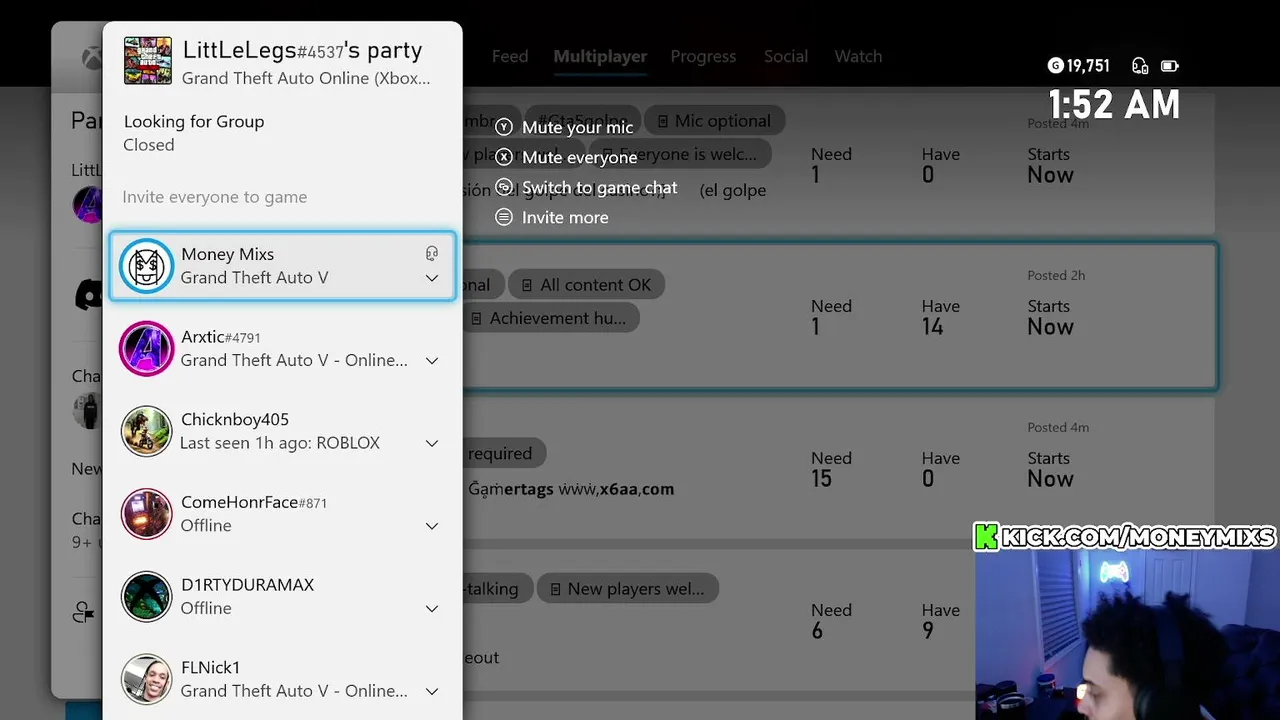This screenshot has width=1280, height=720.
Task: Click the 1:52 AM clock
Action: click(1114, 105)
